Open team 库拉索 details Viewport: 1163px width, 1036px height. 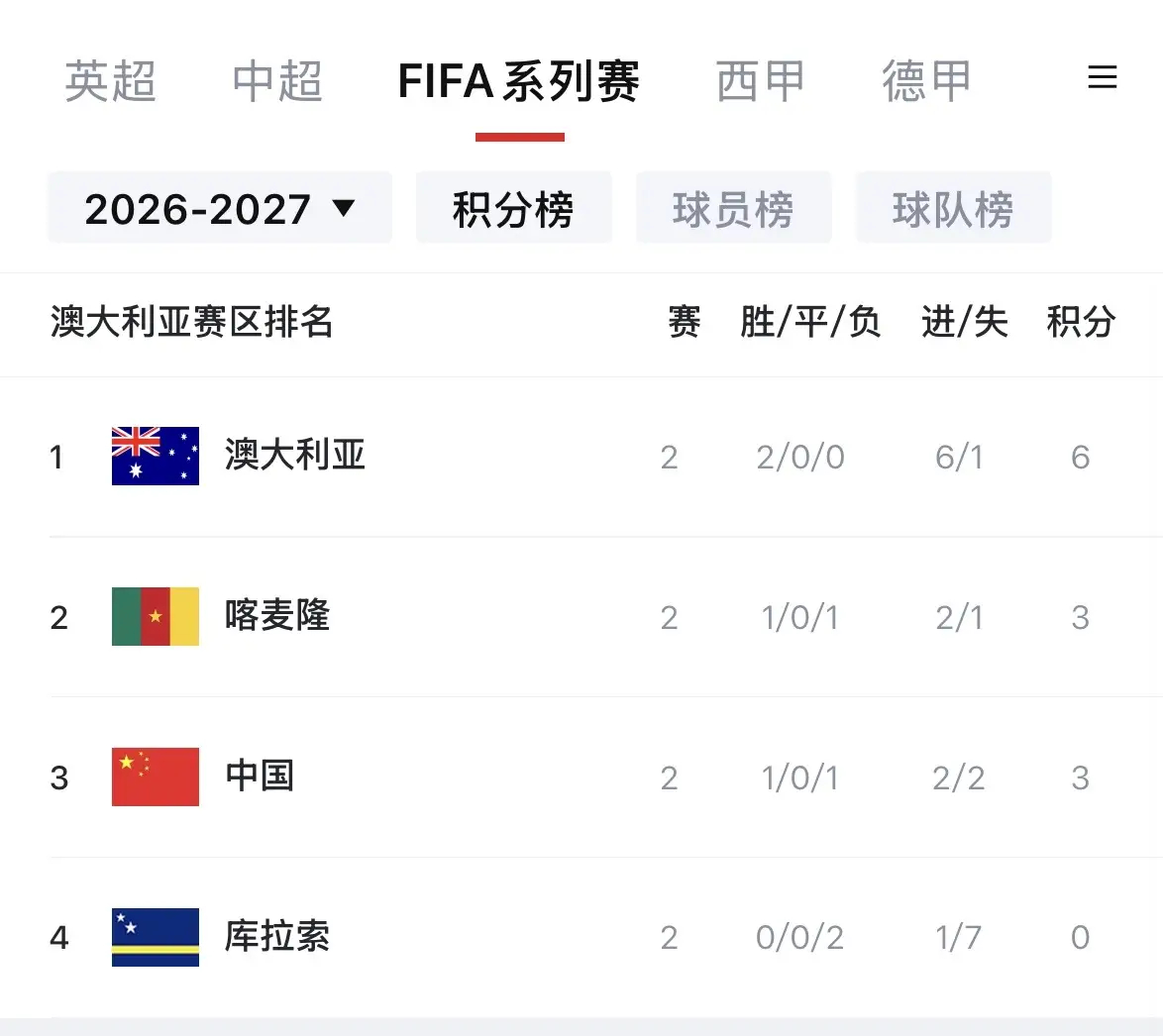coord(277,937)
